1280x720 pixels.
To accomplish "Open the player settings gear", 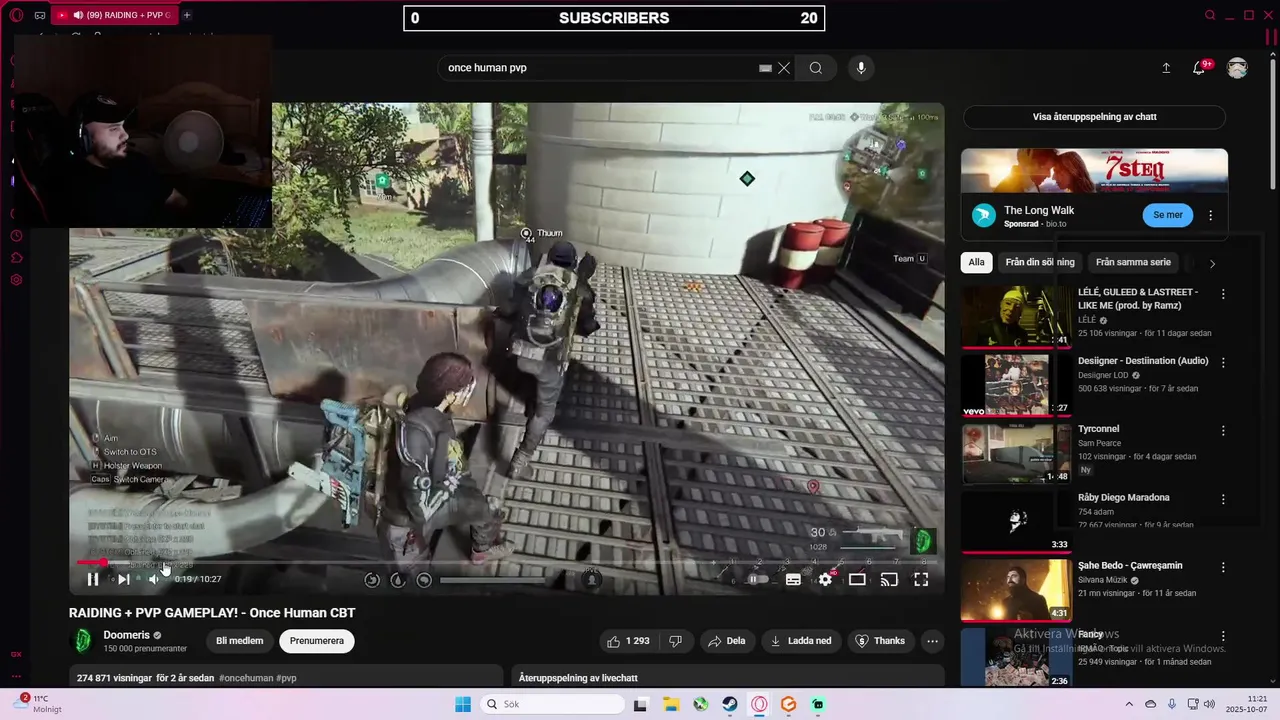I will coord(825,579).
